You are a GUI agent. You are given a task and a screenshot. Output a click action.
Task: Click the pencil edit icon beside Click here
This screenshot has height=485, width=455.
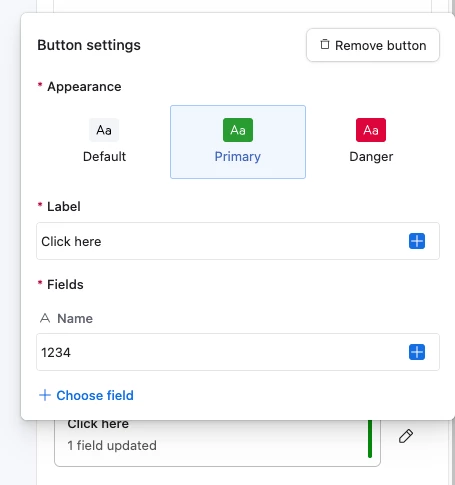406,436
